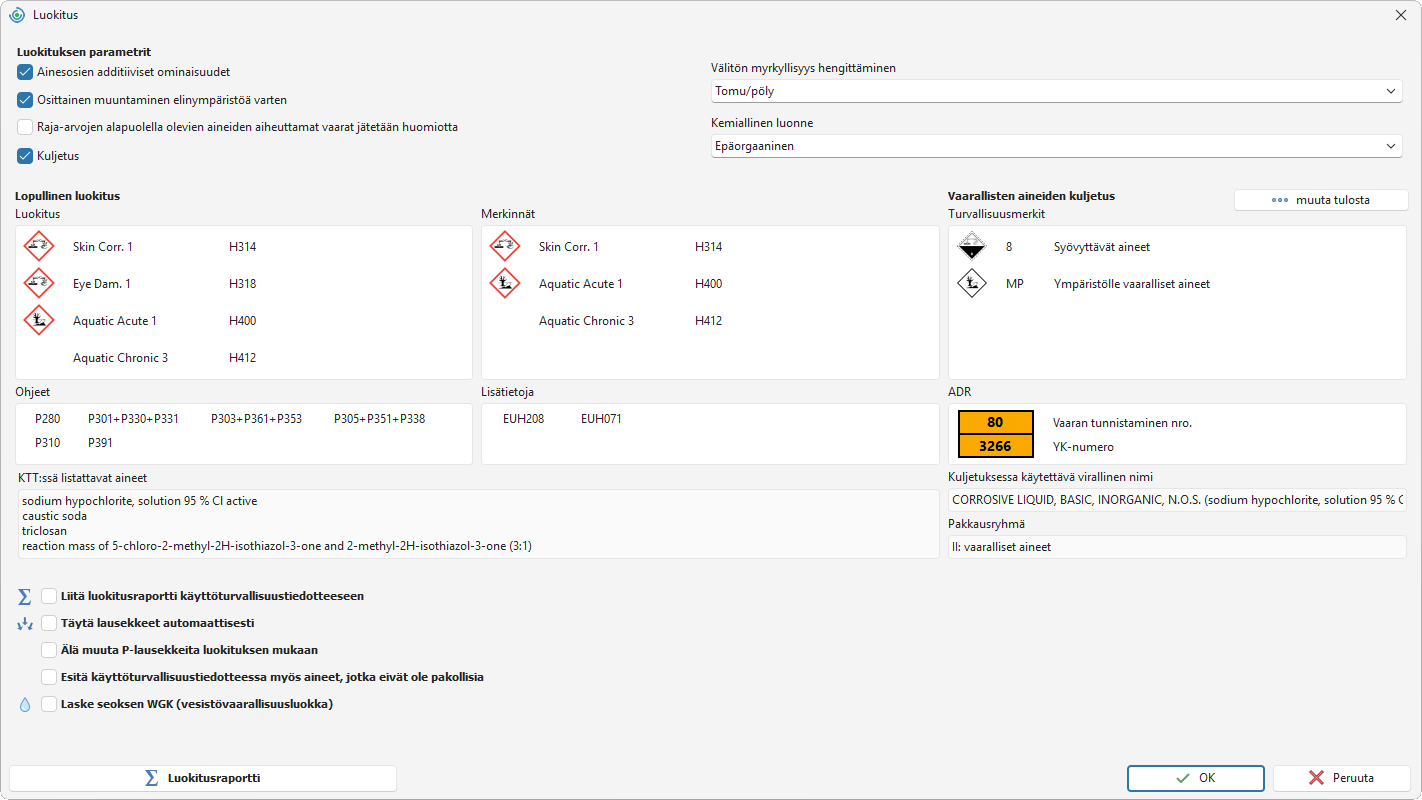Check Laske seoksen WGK option
Screen dimensions: 1422x800
[49, 704]
